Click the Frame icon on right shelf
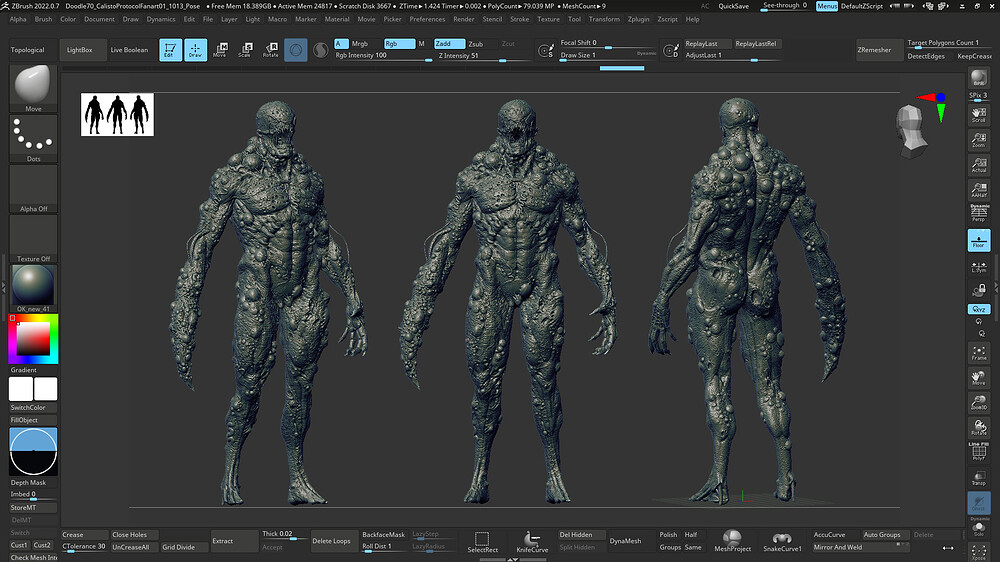Screen dimensions: 1000x562 (x=978, y=353)
